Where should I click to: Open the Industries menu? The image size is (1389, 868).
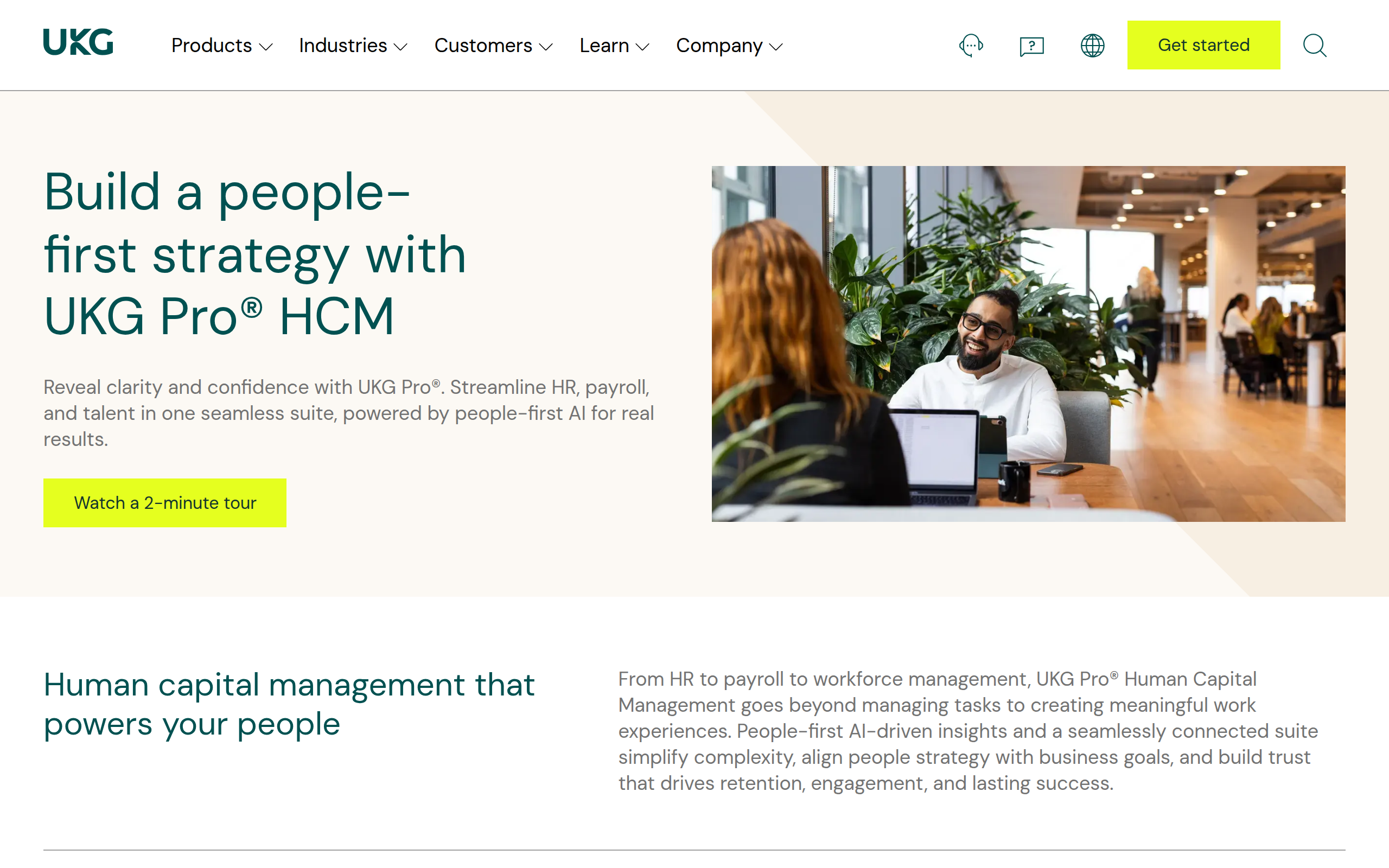[x=353, y=46]
